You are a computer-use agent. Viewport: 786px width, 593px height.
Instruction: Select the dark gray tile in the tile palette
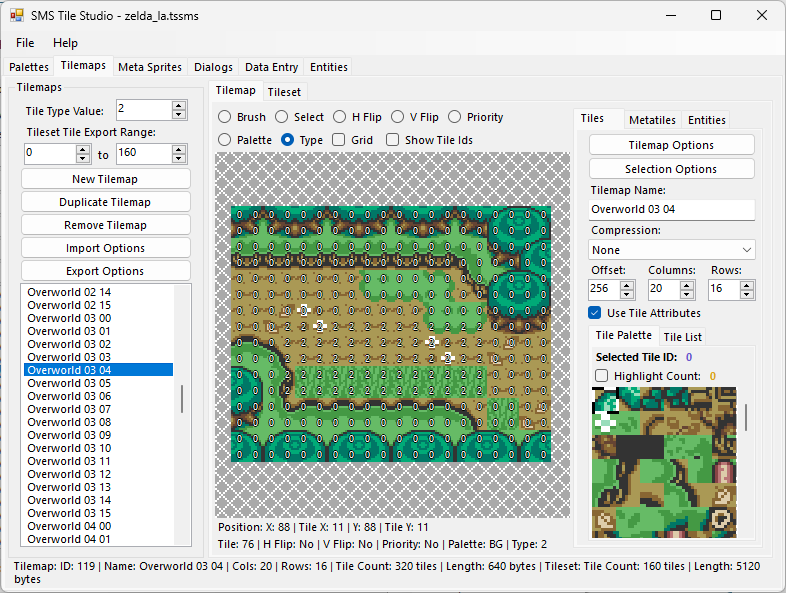tap(640, 447)
